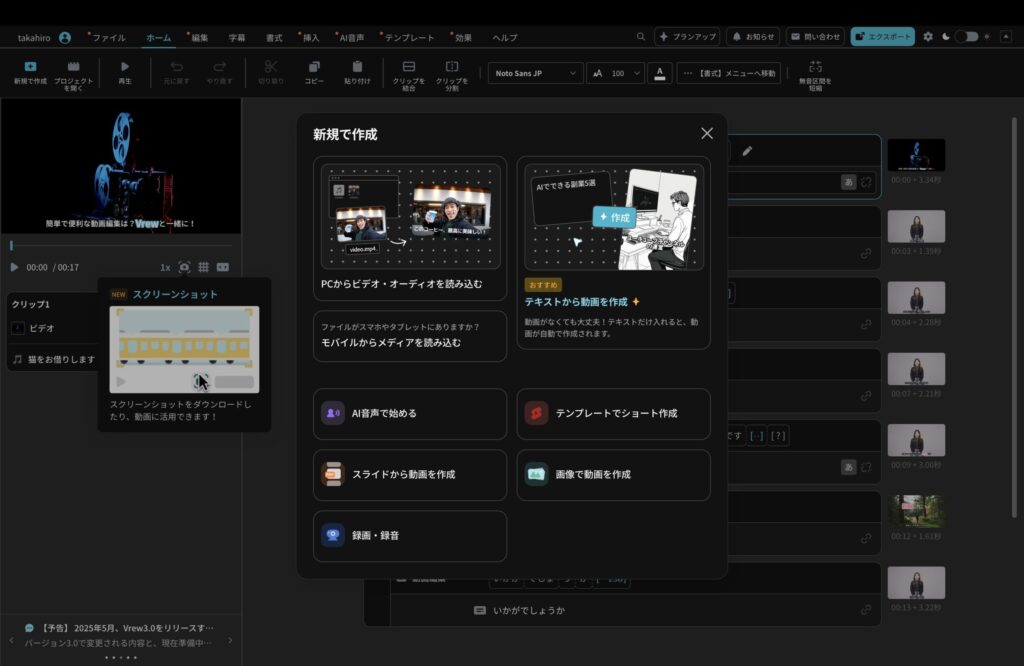
Task: Click the 問い合わせ contact button
Action: [x=815, y=37]
